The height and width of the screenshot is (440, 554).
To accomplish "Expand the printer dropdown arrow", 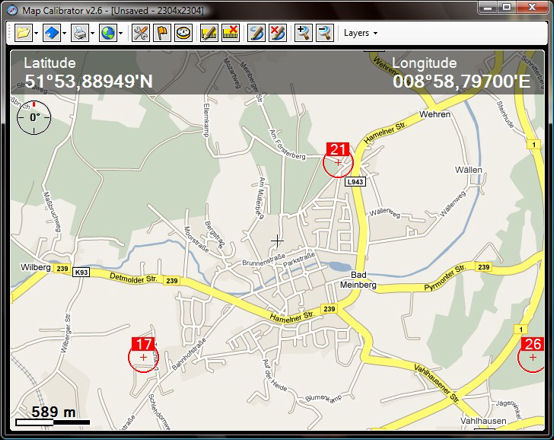I will point(93,34).
